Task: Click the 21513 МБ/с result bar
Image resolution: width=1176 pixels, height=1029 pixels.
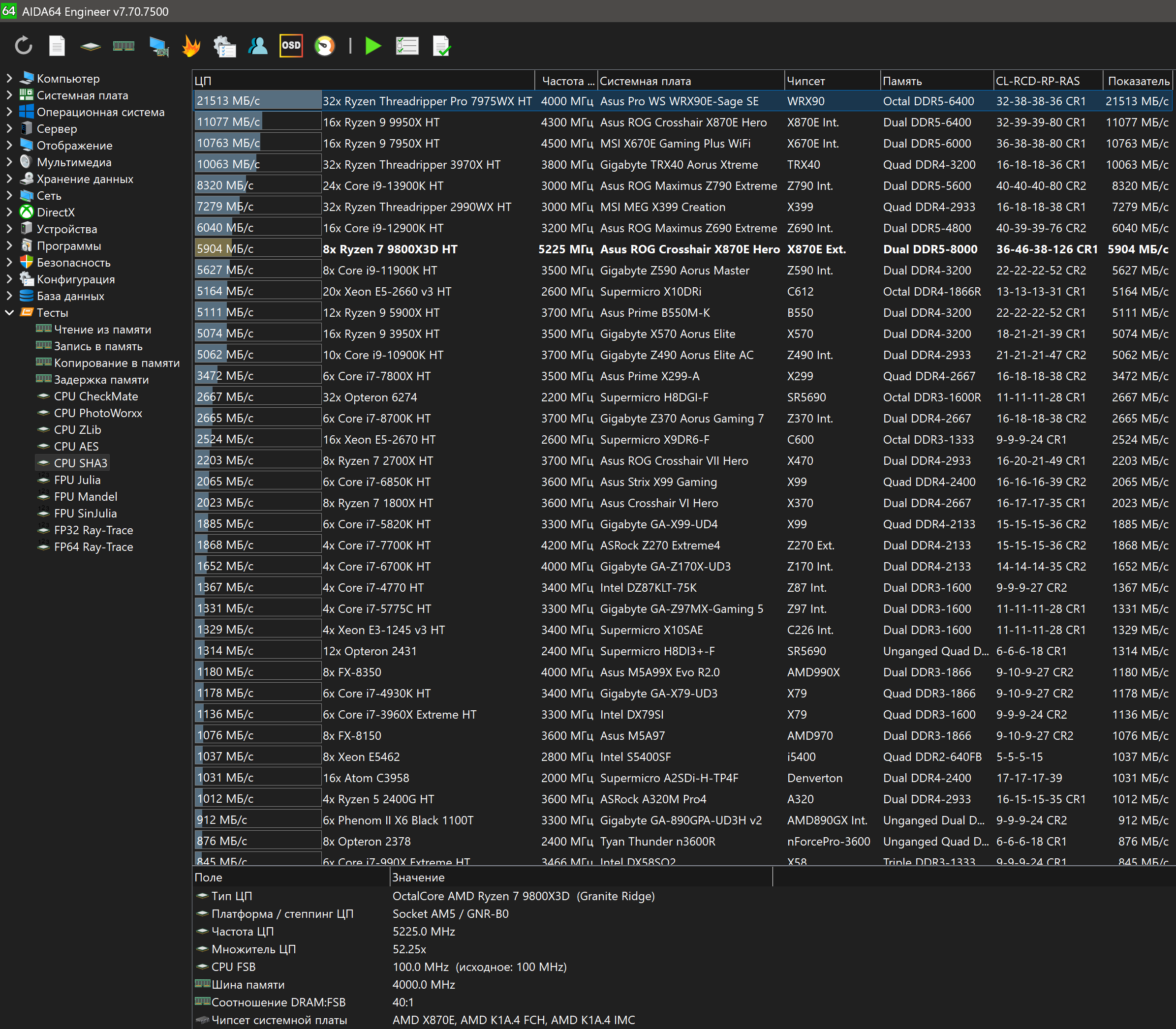Action: point(257,101)
